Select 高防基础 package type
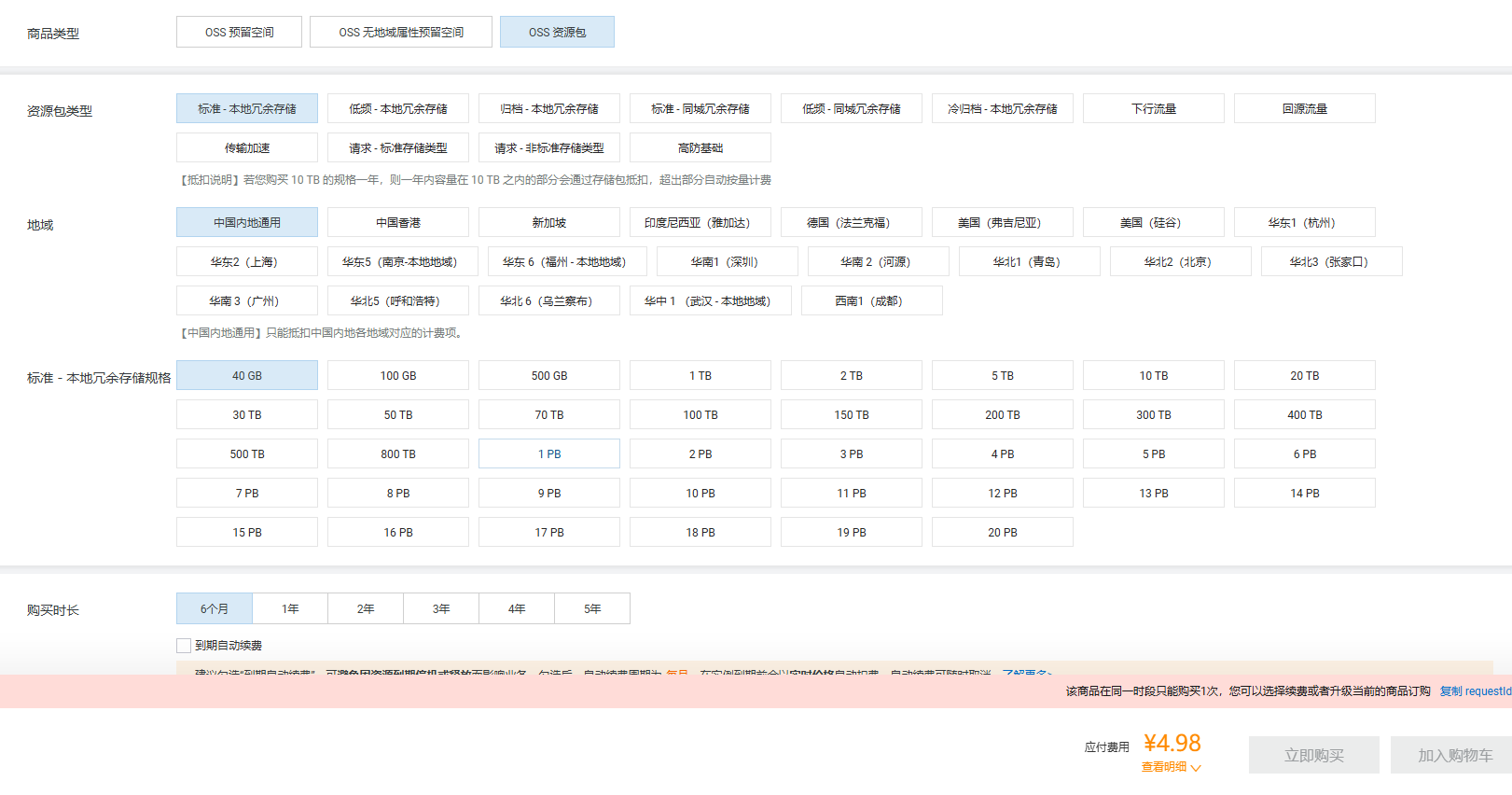 click(x=701, y=148)
